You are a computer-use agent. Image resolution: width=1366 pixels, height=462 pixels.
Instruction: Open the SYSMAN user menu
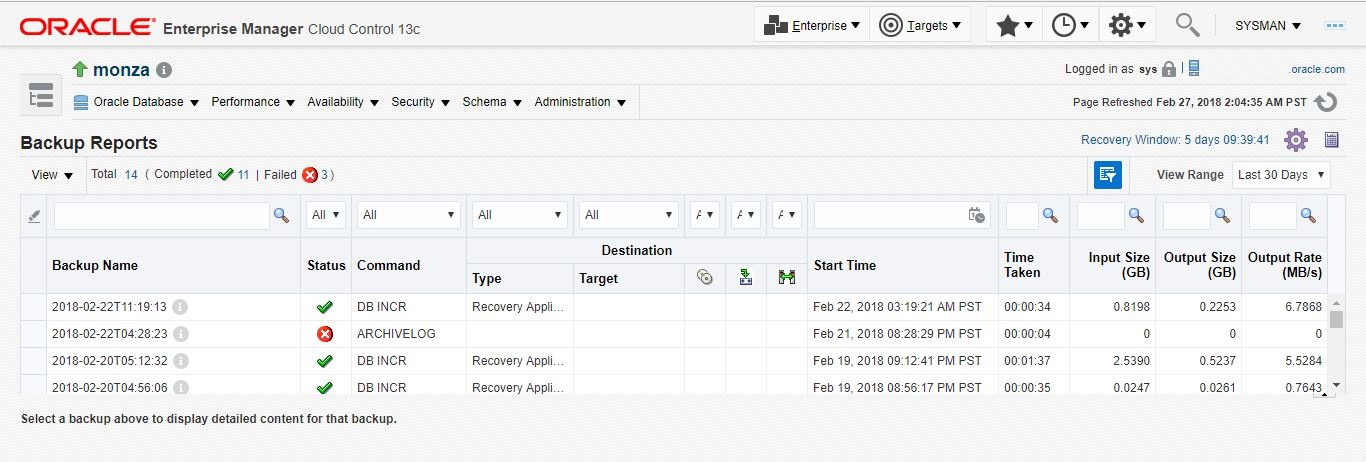click(1268, 26)
